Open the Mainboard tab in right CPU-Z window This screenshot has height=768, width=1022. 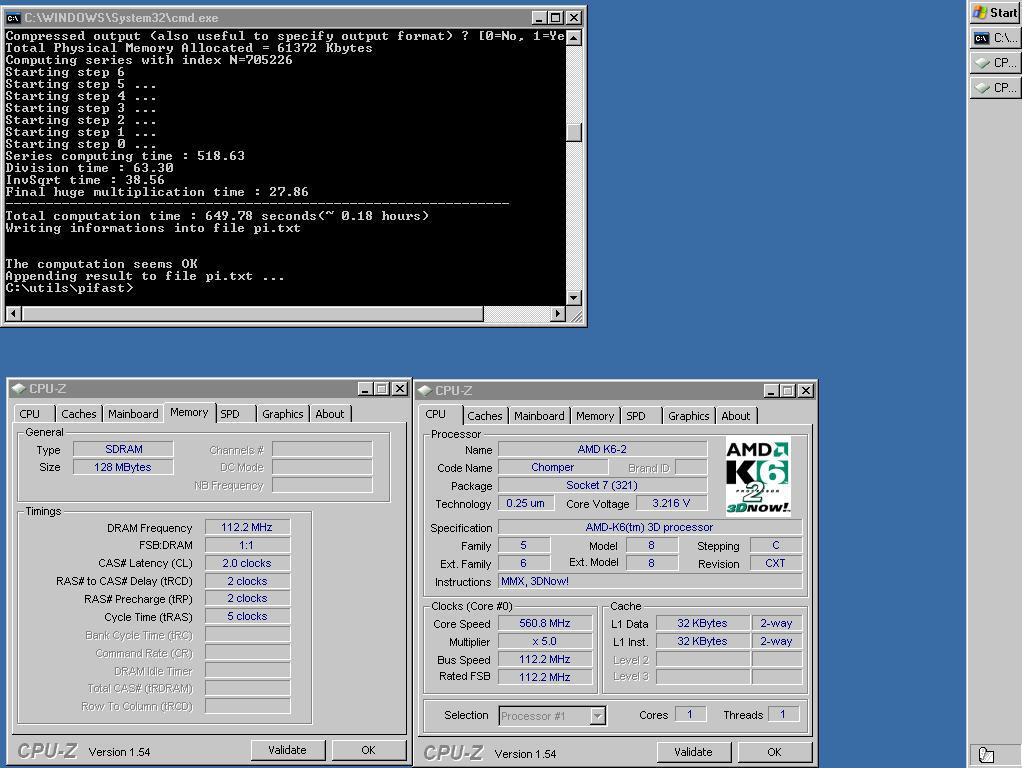(x=539, y=416)
